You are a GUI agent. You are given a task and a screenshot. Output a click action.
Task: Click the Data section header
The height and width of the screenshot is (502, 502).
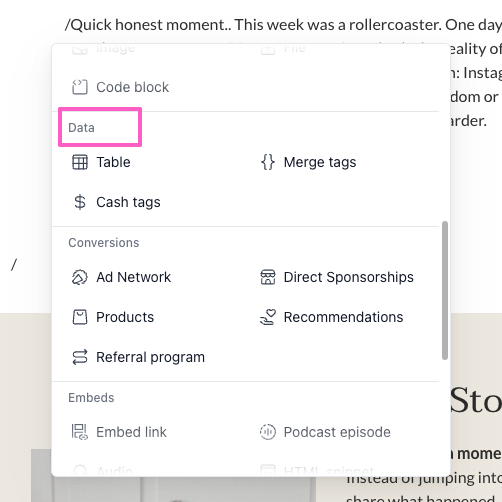(x=81, y=128)
